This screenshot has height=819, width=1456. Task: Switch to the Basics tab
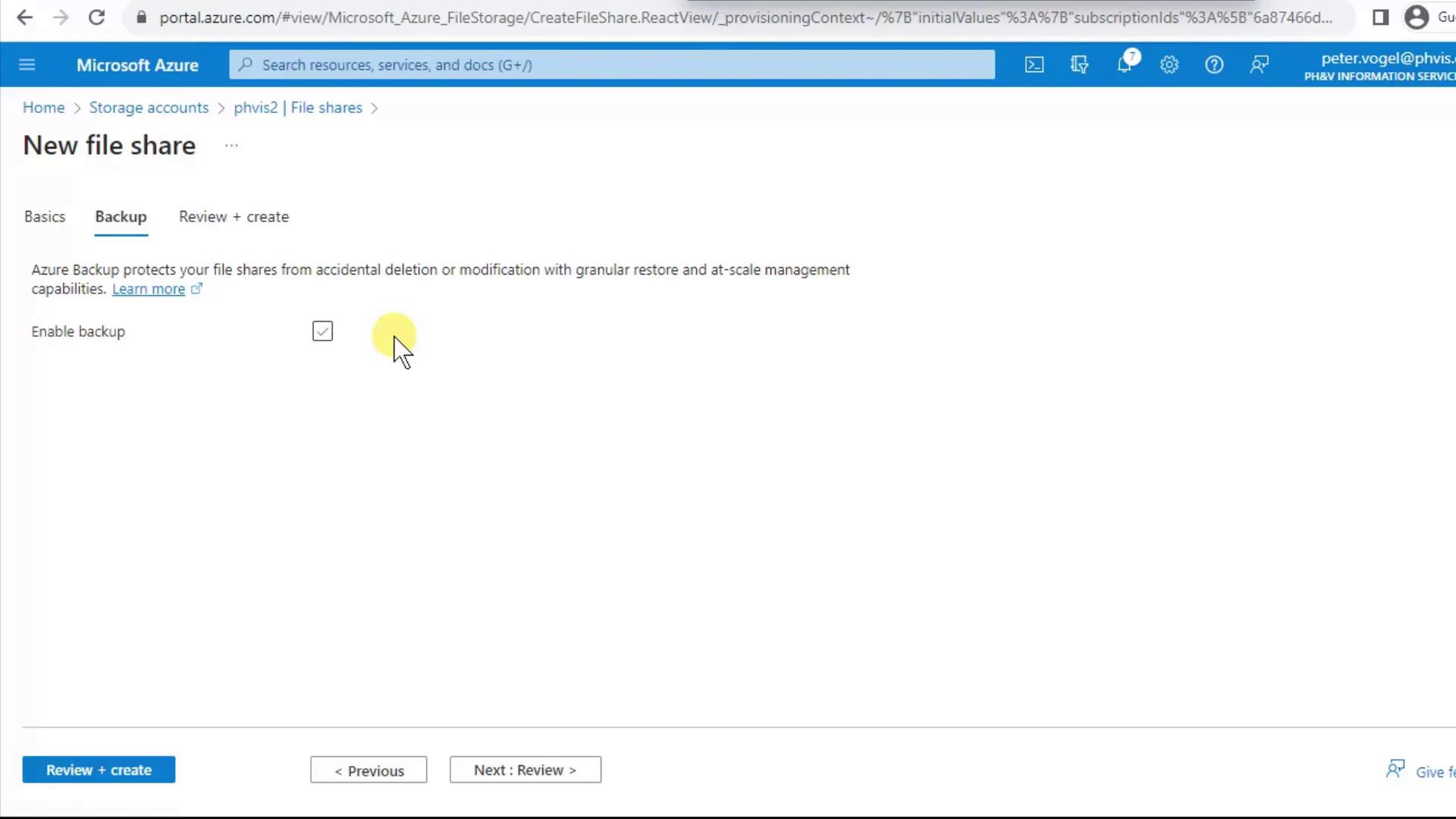(x=45, y=217)
